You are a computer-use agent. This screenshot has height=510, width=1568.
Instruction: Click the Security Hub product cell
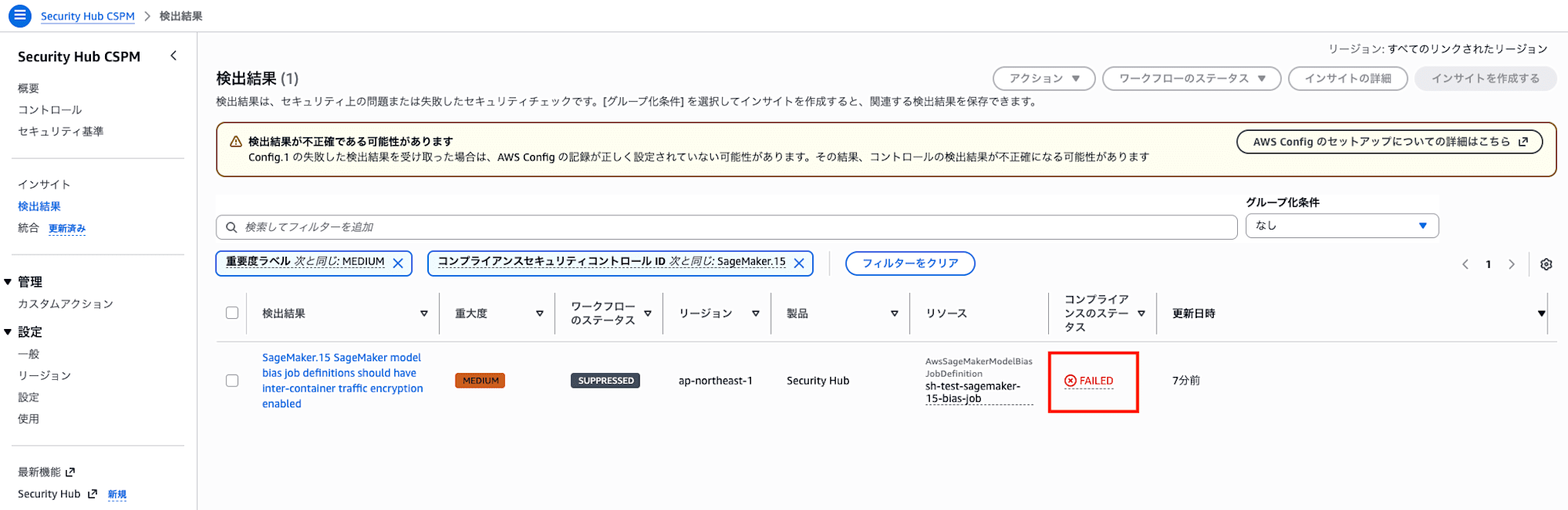[818, 381]
